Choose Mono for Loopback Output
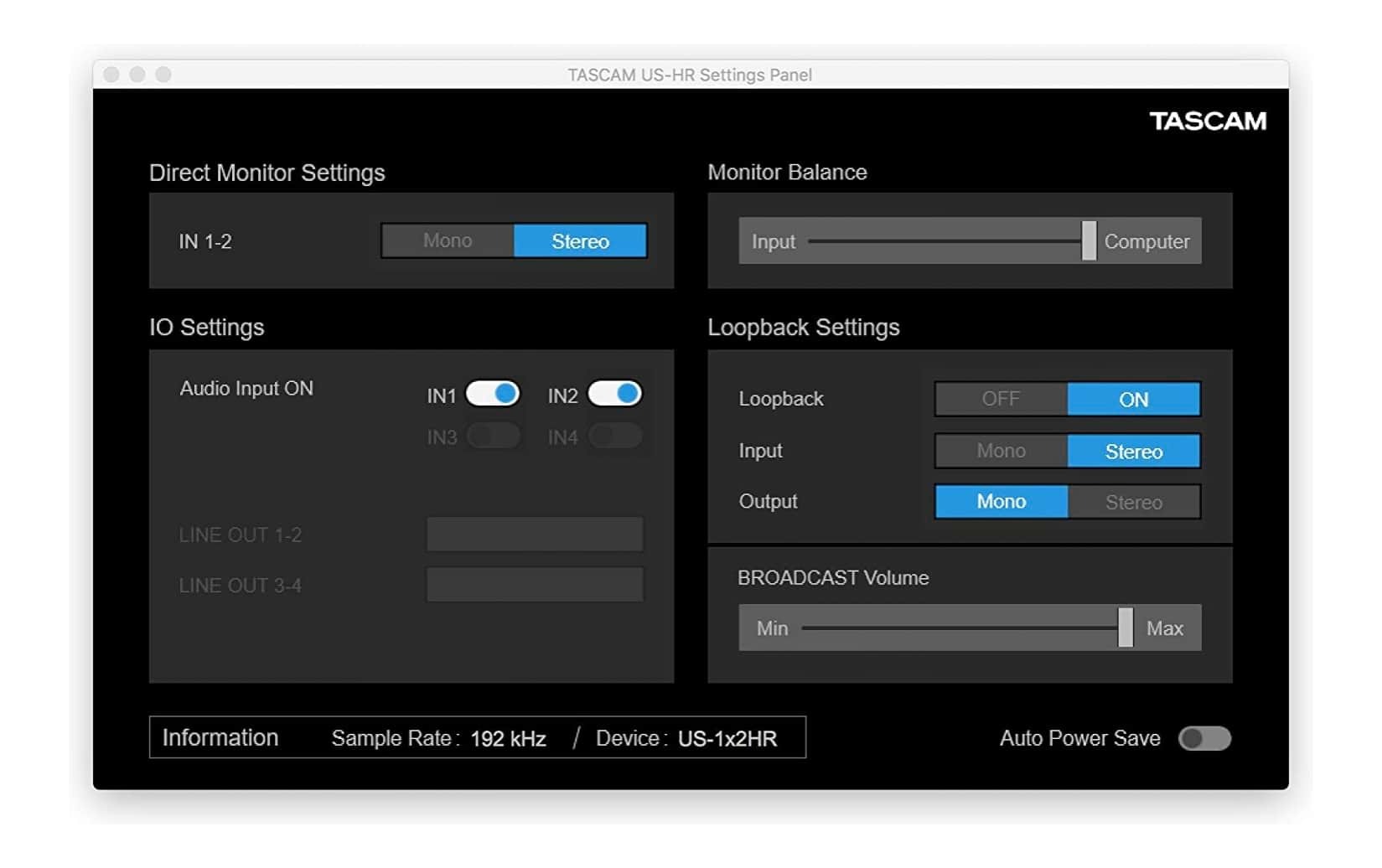Image resolution: width=1382 pixels, height=868 pixels. point(1001,502)
